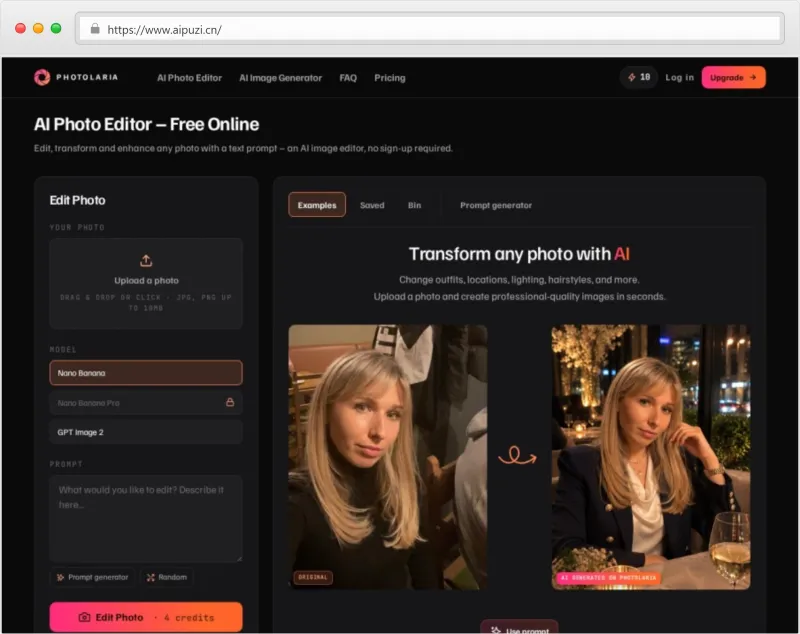Viewport: 800px width, 634px height.
Task: Click the lock icon on Nano Banana Pro
Action: (x=230, y=402)
